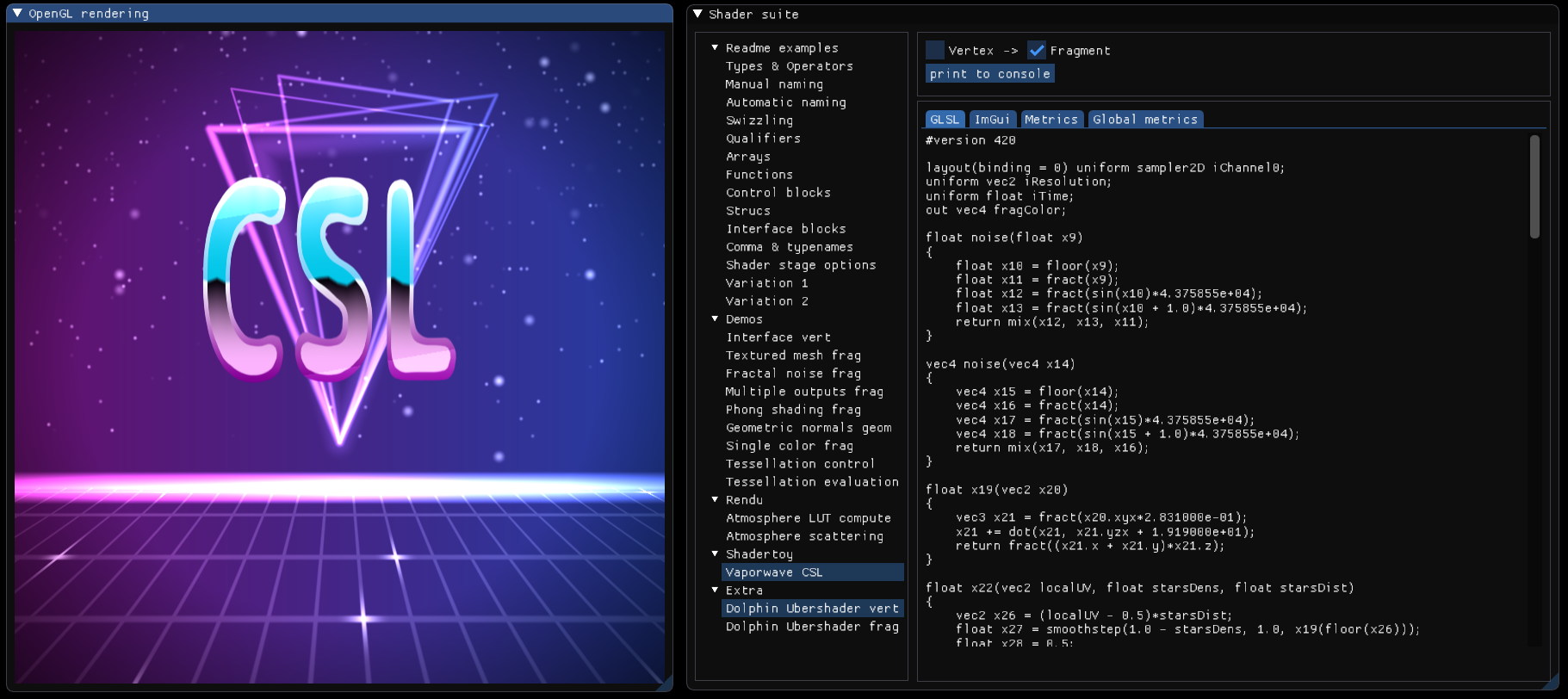Select Fractal noise frag demo
The width and height of the screenshot is (1568, 699).
793,374
